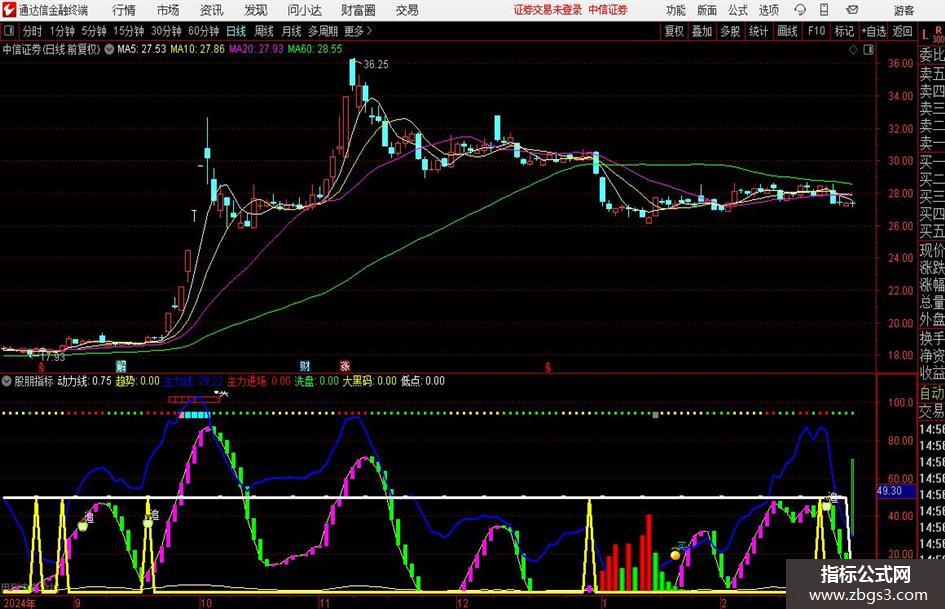The height and width of the screenshot is (609, 945).
Task: Click the 涨 marker below the chart
Action: (x=345, y=366)
